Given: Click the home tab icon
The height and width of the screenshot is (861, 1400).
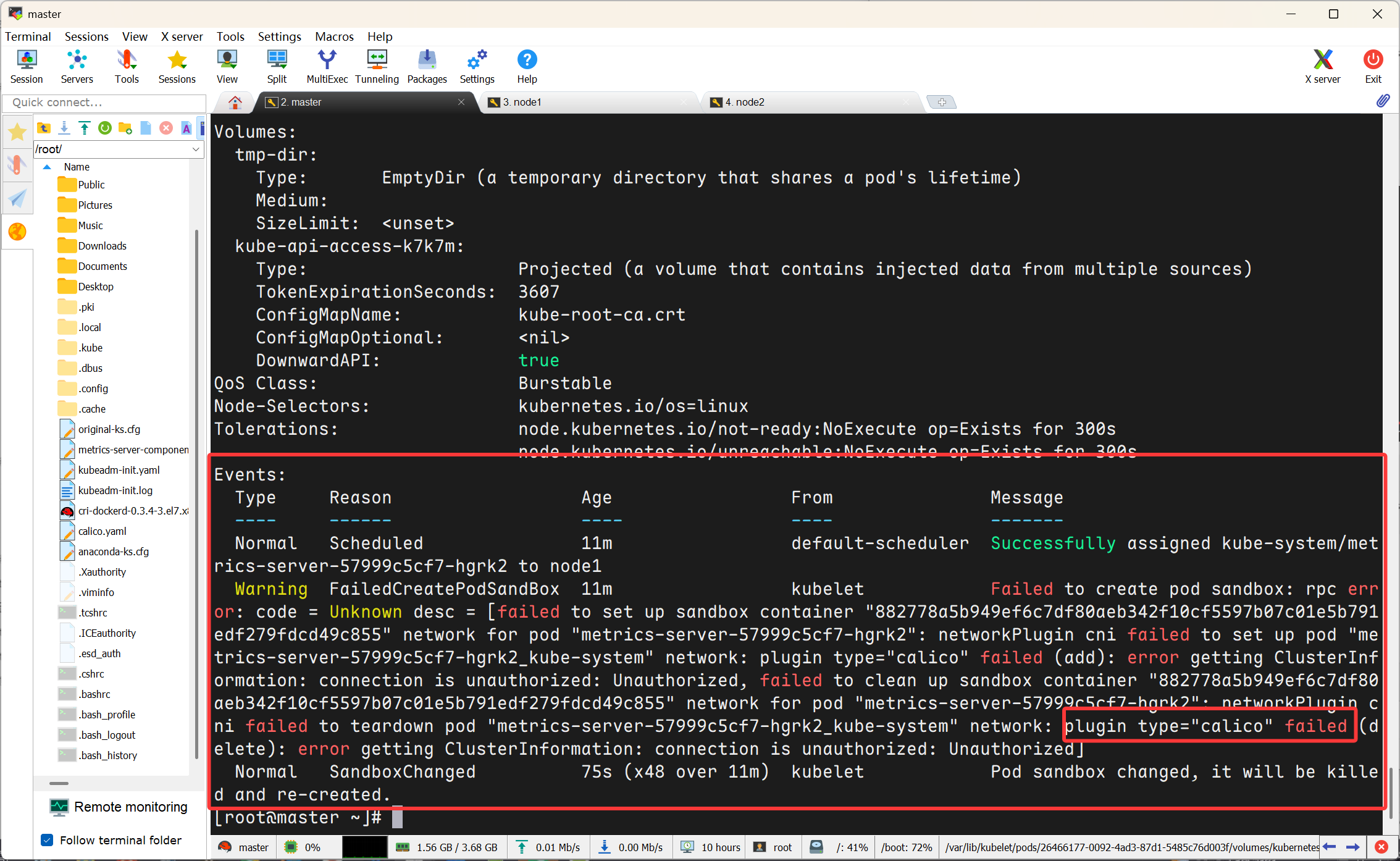Looking at the screenshot, I should tap(235, 103).
